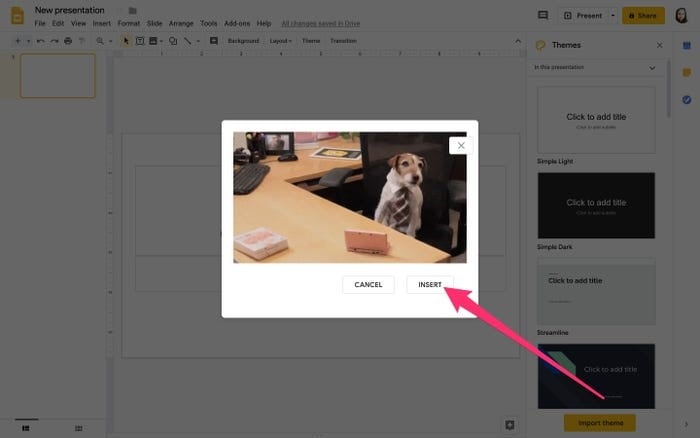
Task: Apply the Streamline theme
Action: (596, 291)
